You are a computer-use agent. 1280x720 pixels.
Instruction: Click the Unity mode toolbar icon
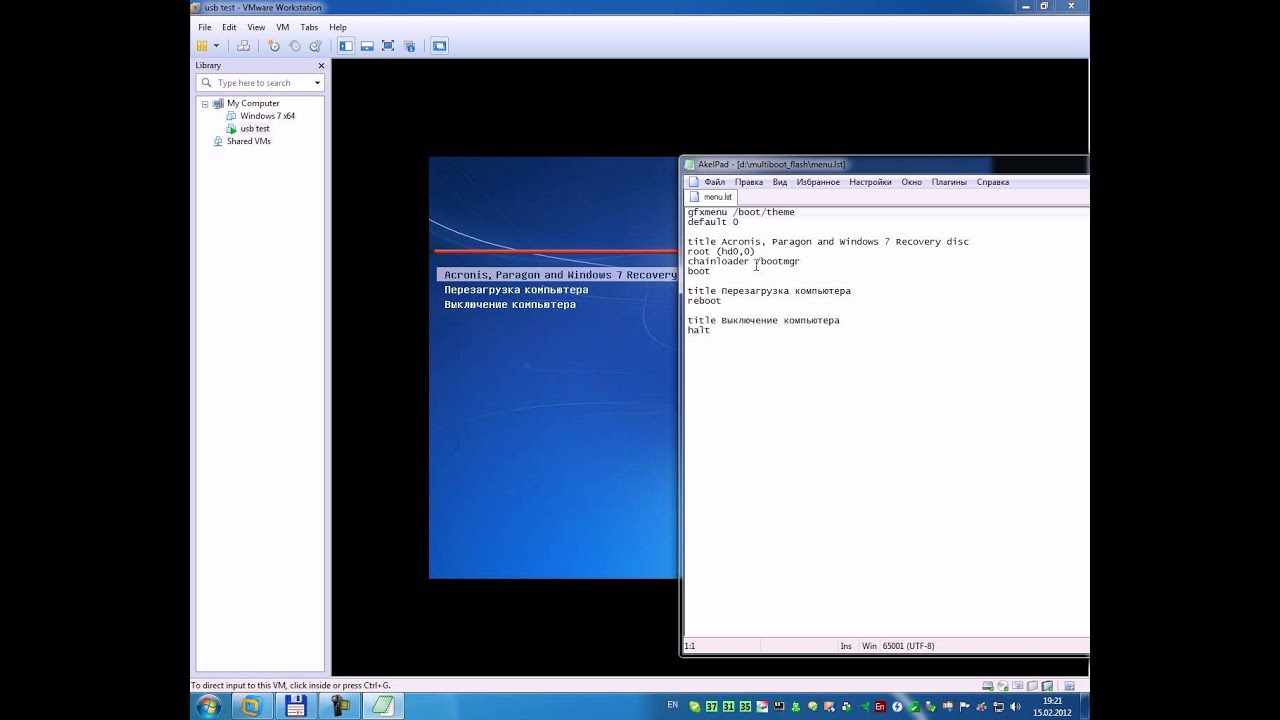tap(409, 46)
